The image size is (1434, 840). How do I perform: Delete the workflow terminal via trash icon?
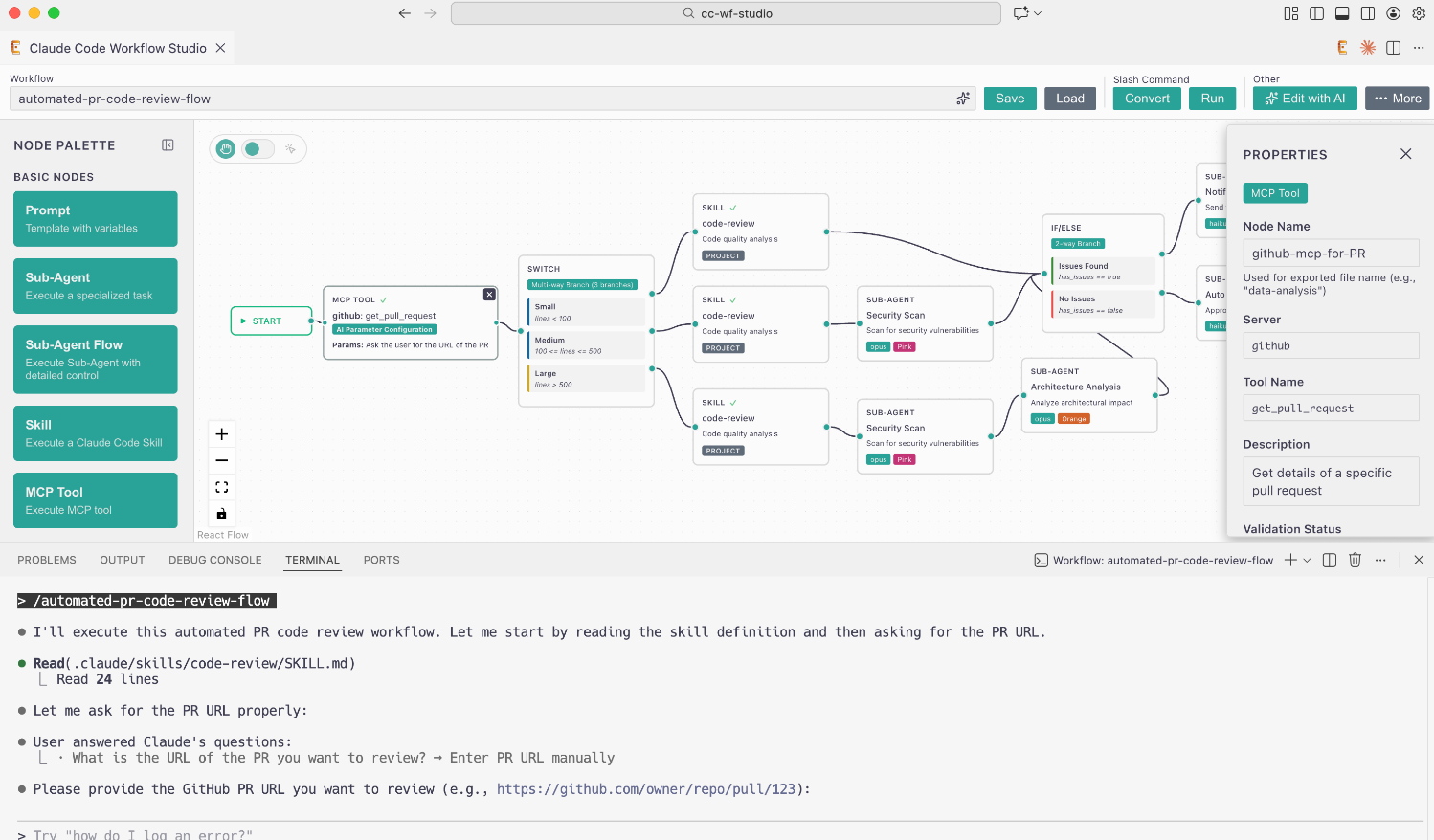[1355, 560]
